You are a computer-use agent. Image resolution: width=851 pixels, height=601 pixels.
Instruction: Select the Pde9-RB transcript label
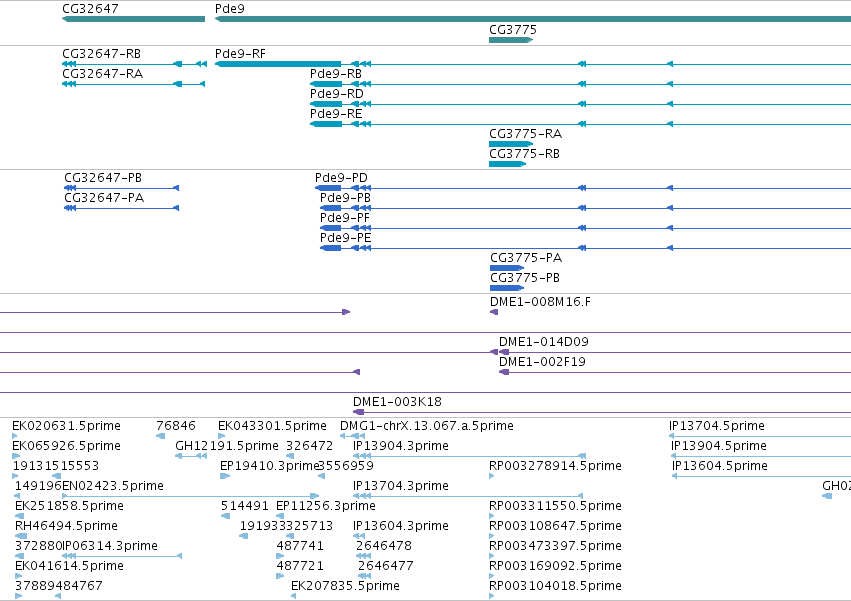336,74
